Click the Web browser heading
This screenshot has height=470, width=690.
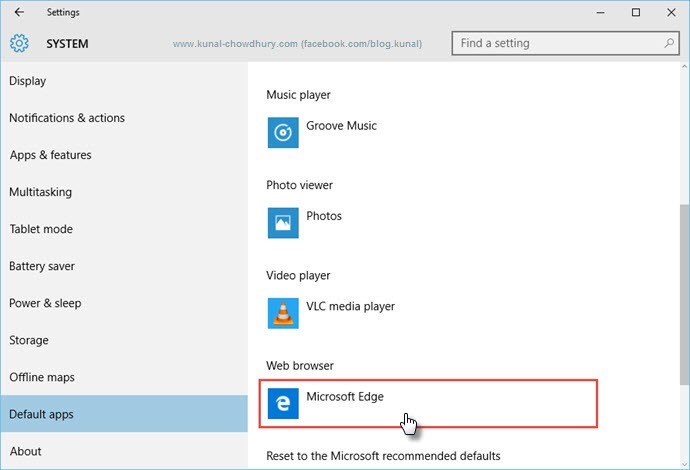[x=300, y=366]
